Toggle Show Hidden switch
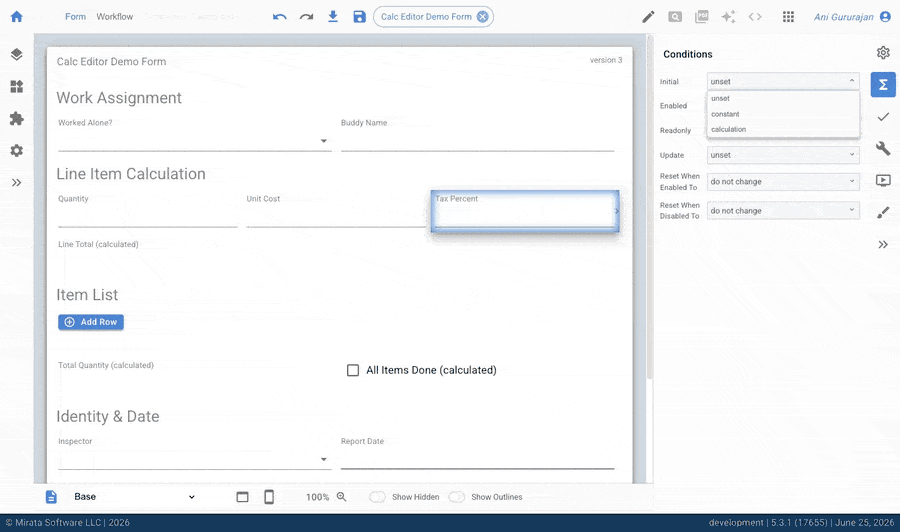The width and height of the screenshot is (900, 532). [x=377, y=497]
